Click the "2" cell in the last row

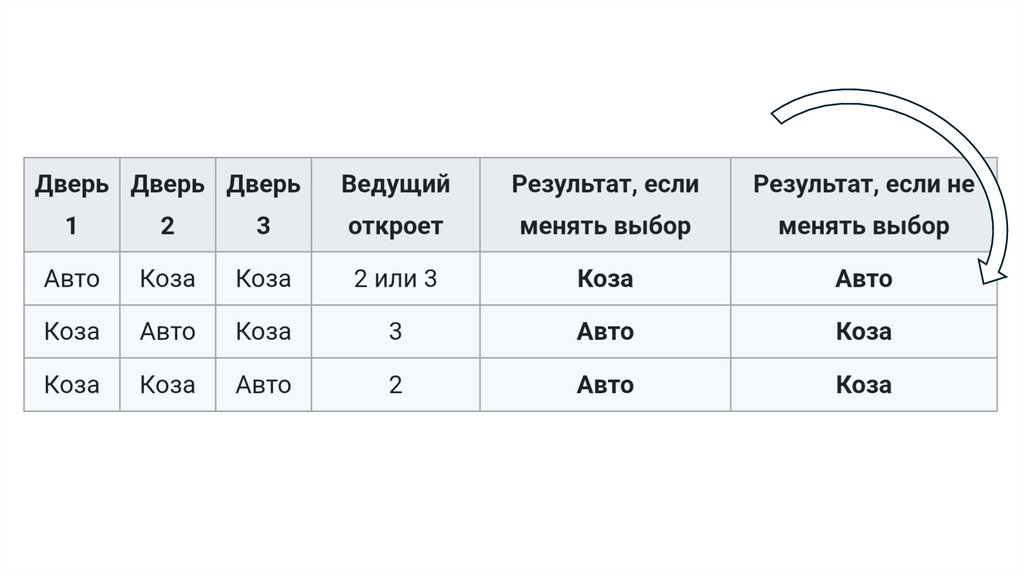click(395, 384)
